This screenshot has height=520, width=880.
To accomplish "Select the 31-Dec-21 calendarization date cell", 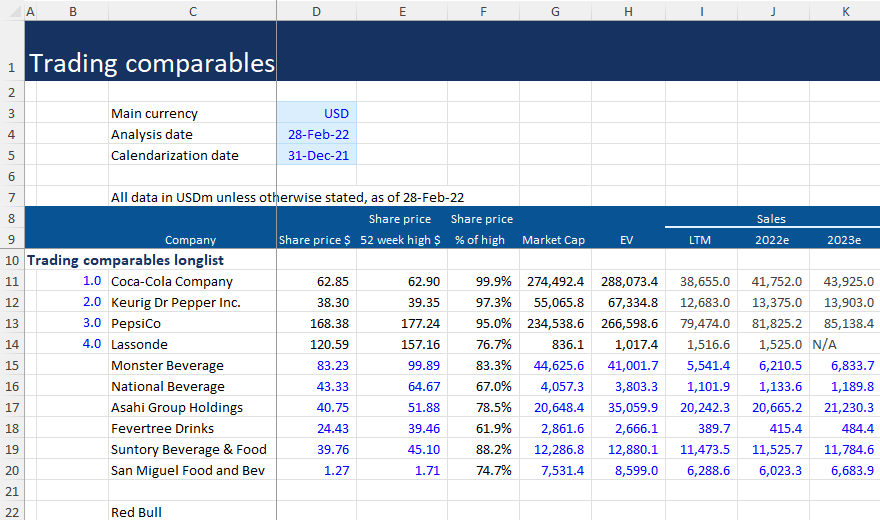I will tap(317, 155).
